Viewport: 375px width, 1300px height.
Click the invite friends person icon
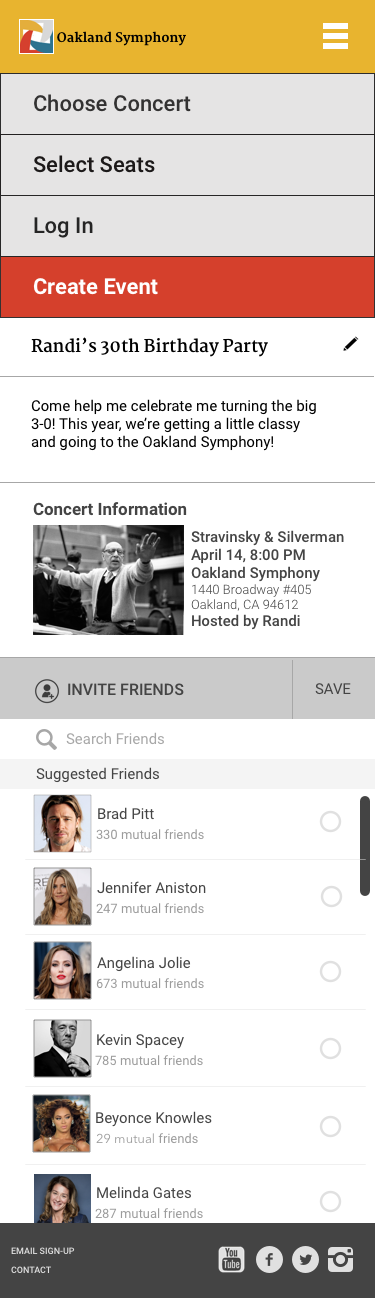[46, 690]
